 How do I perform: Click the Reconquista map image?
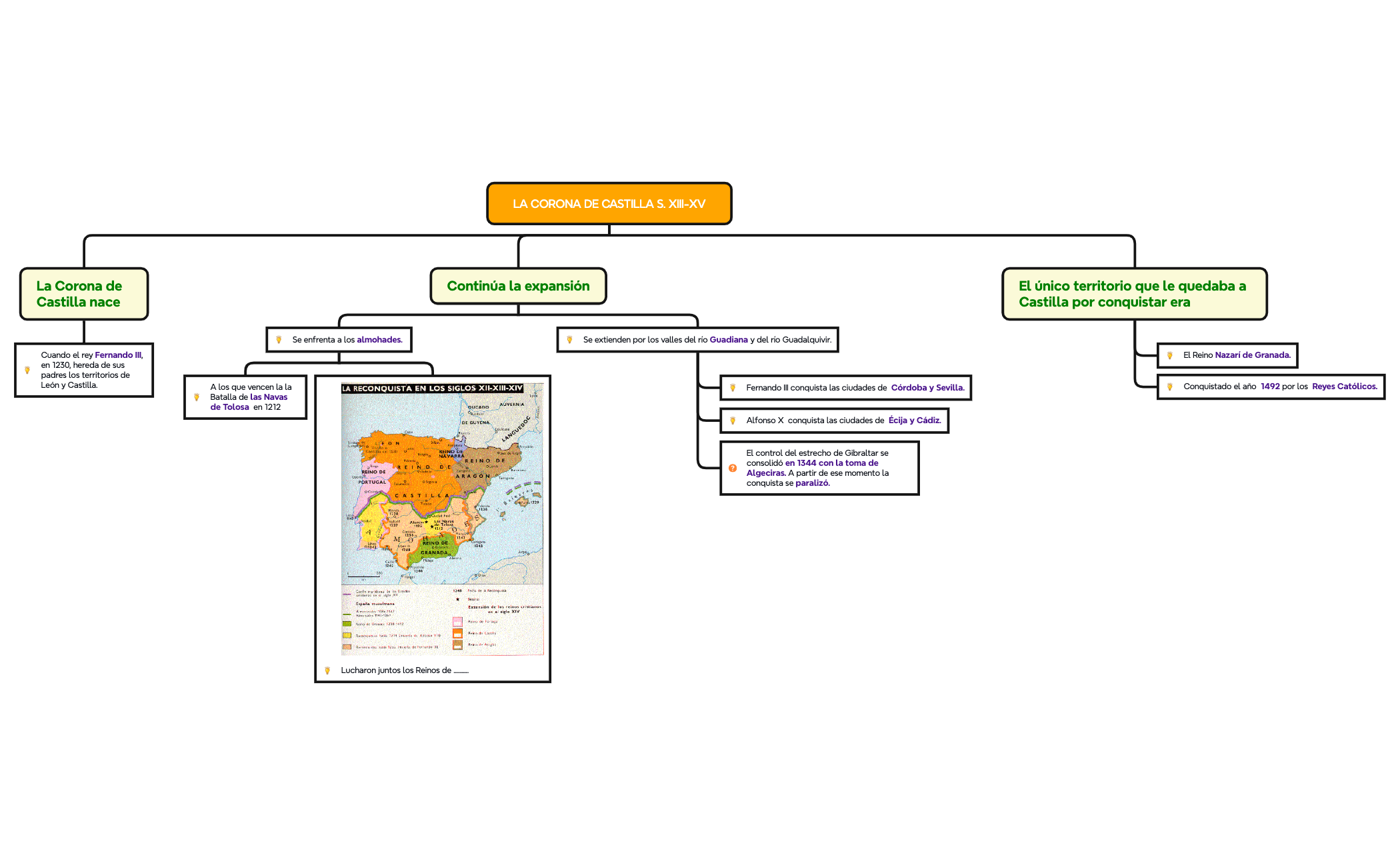(442, 520)
